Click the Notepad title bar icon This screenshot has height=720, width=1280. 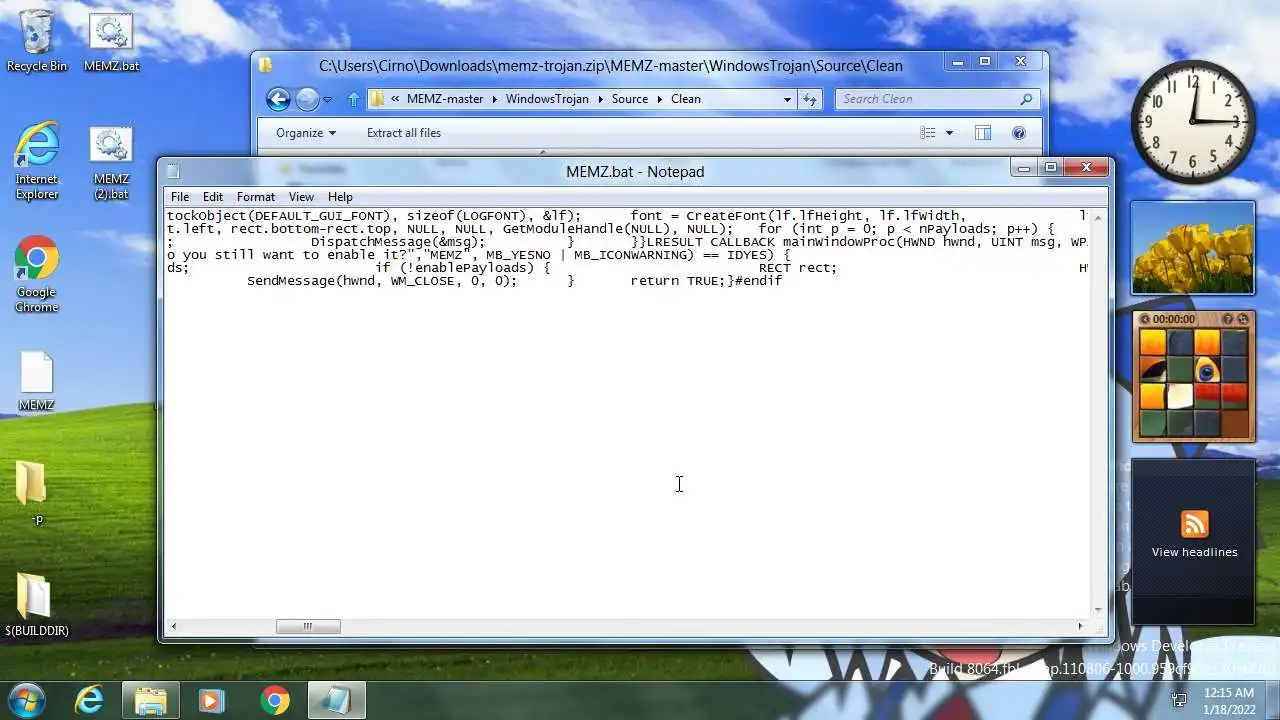tap(174, 172)
